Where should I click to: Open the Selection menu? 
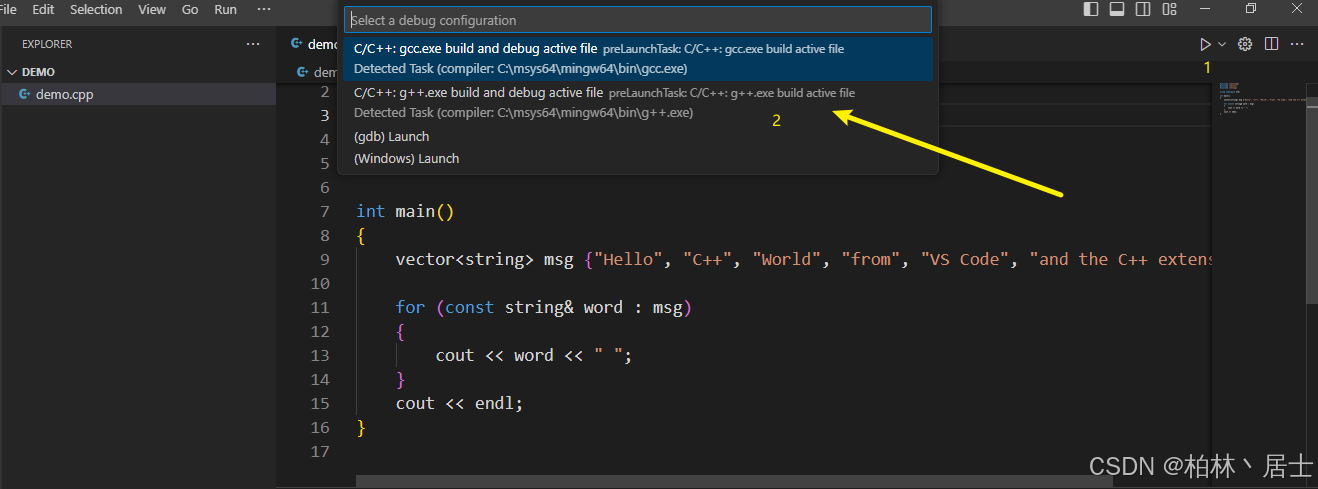[96, 9]
